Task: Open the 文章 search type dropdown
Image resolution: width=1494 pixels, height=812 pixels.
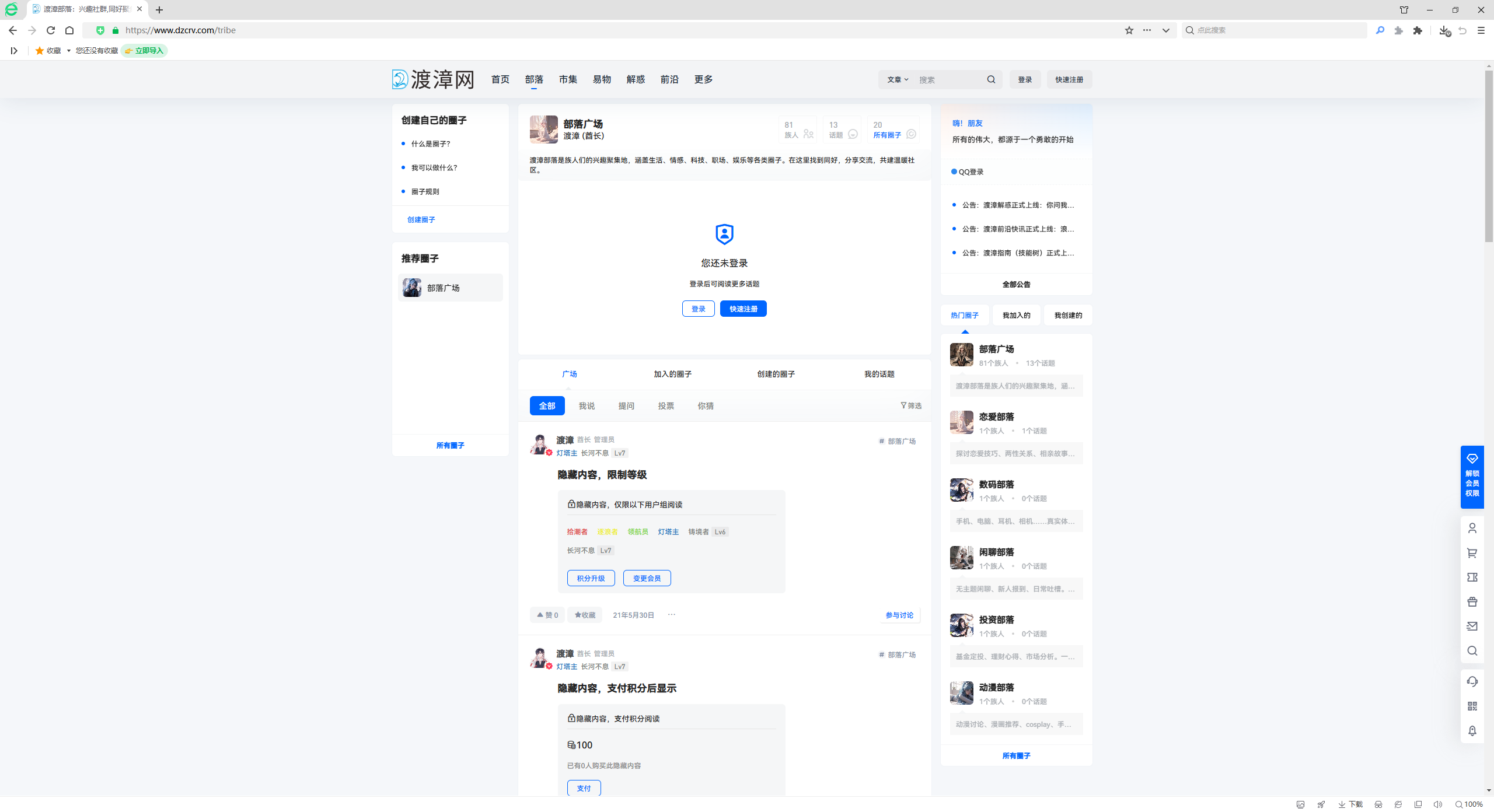Action: pos(898,80)
